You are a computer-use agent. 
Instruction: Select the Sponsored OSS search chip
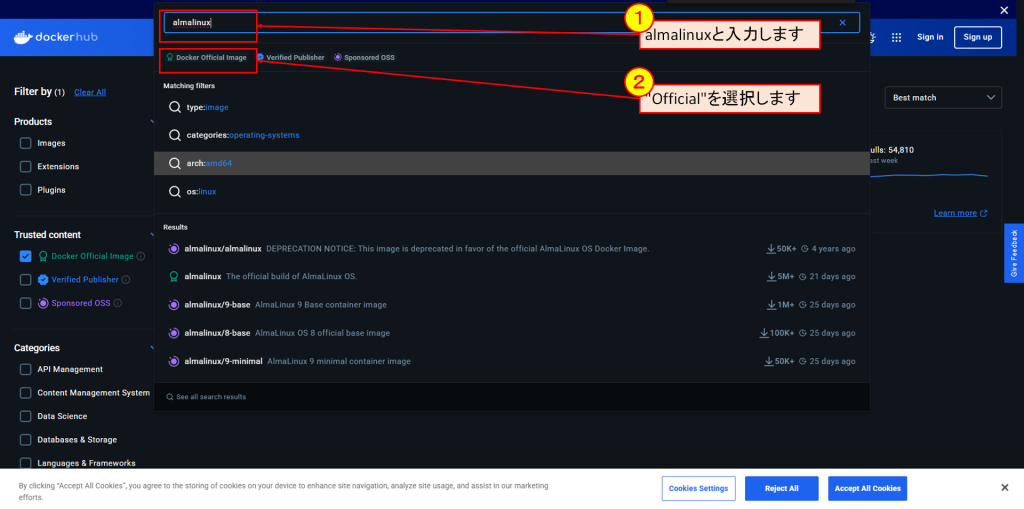click(x=364, y=57)
